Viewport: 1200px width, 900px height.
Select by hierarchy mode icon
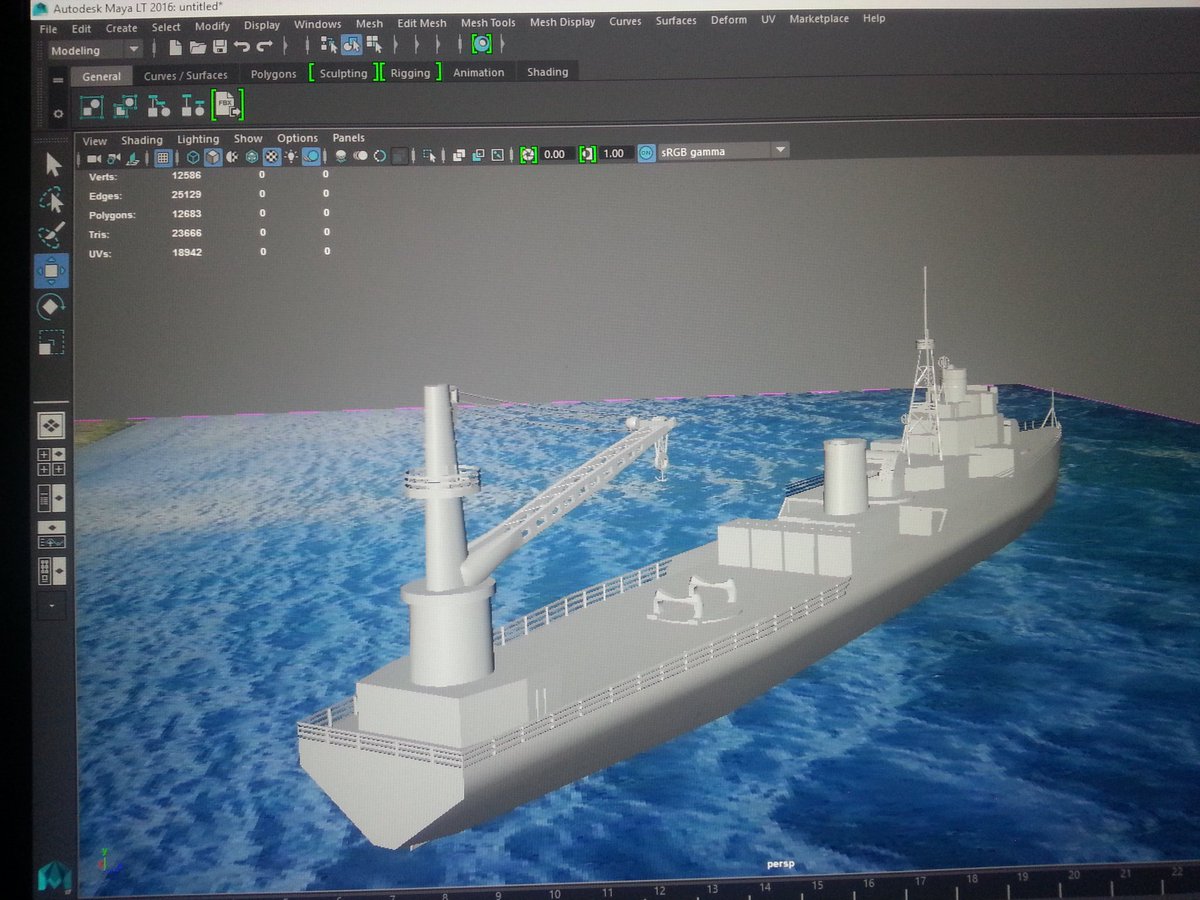point(329,45)
